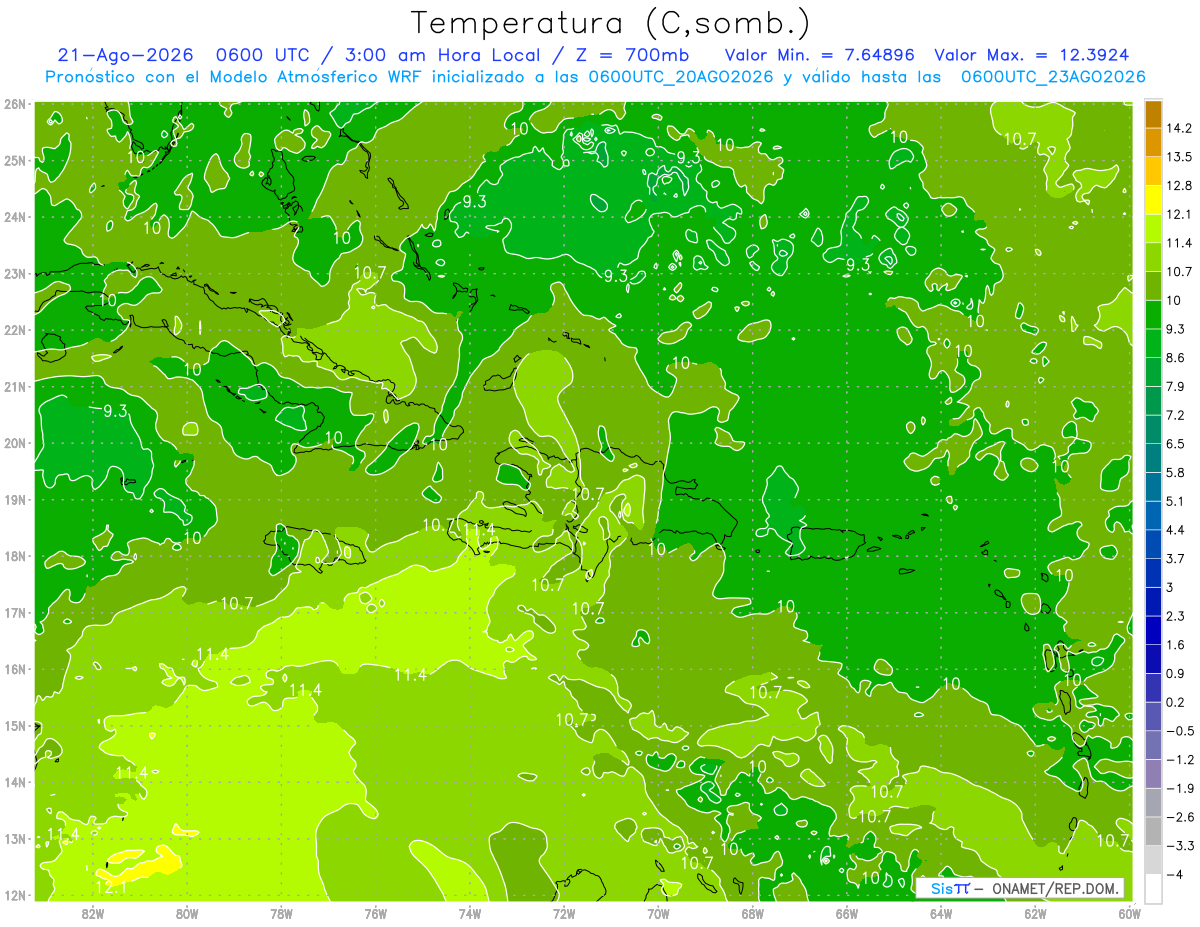Click the '12N' latitude axis label
This screenshot has width=1200, height=927.
pos(15,895)
